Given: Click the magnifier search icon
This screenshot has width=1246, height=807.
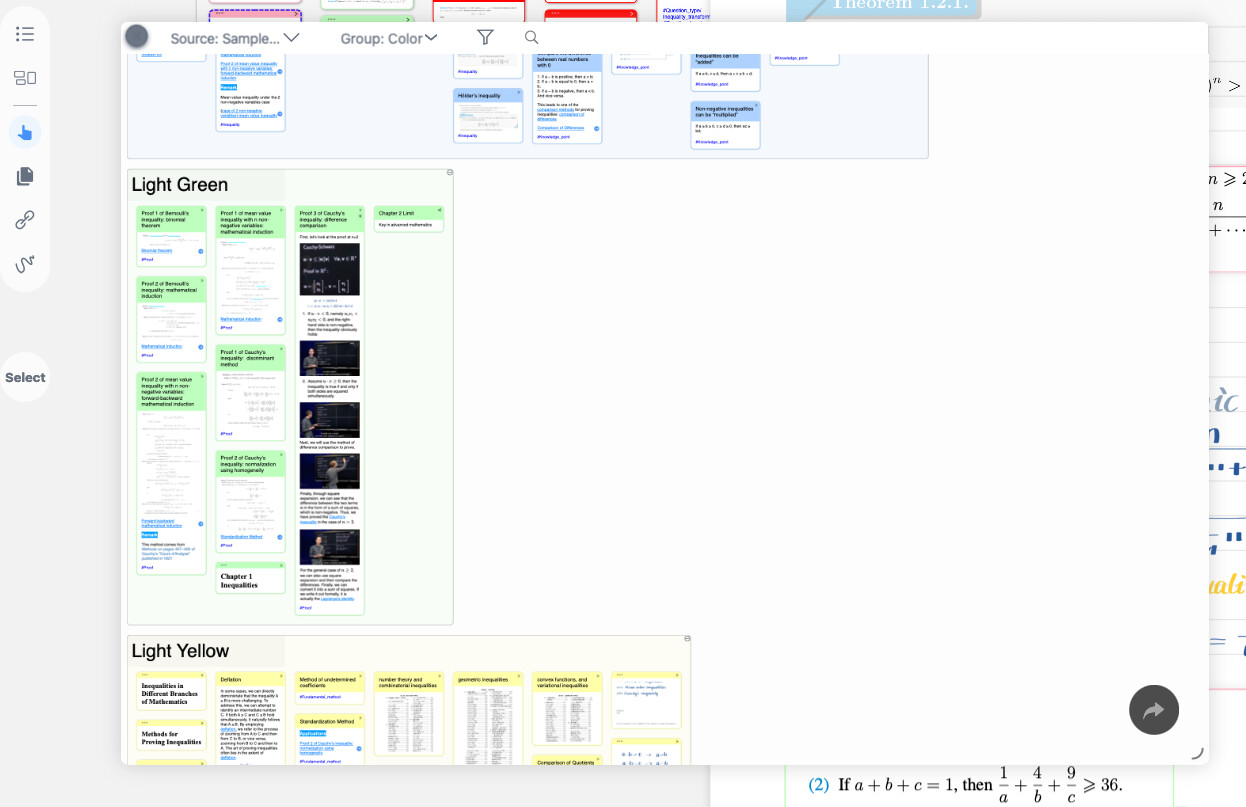Looking at the screenshot, I should click(531, 37).
